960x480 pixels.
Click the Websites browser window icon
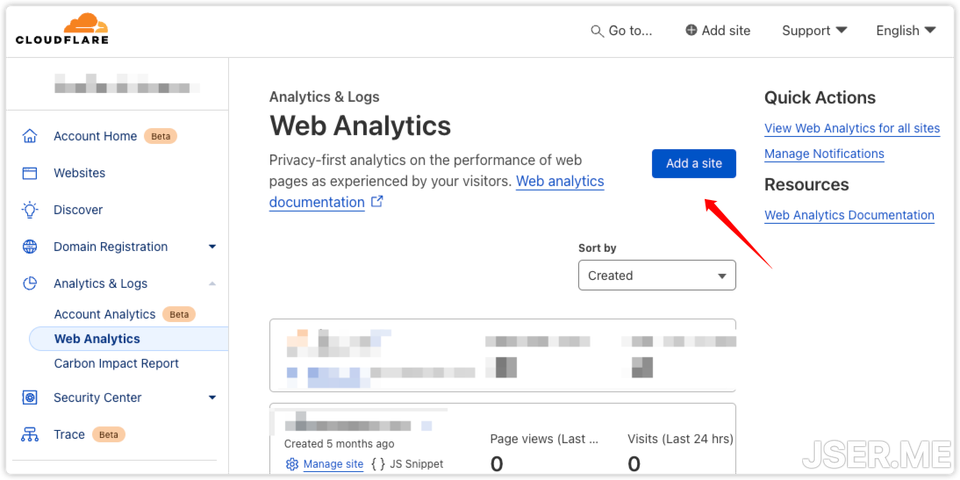[30, 173]
